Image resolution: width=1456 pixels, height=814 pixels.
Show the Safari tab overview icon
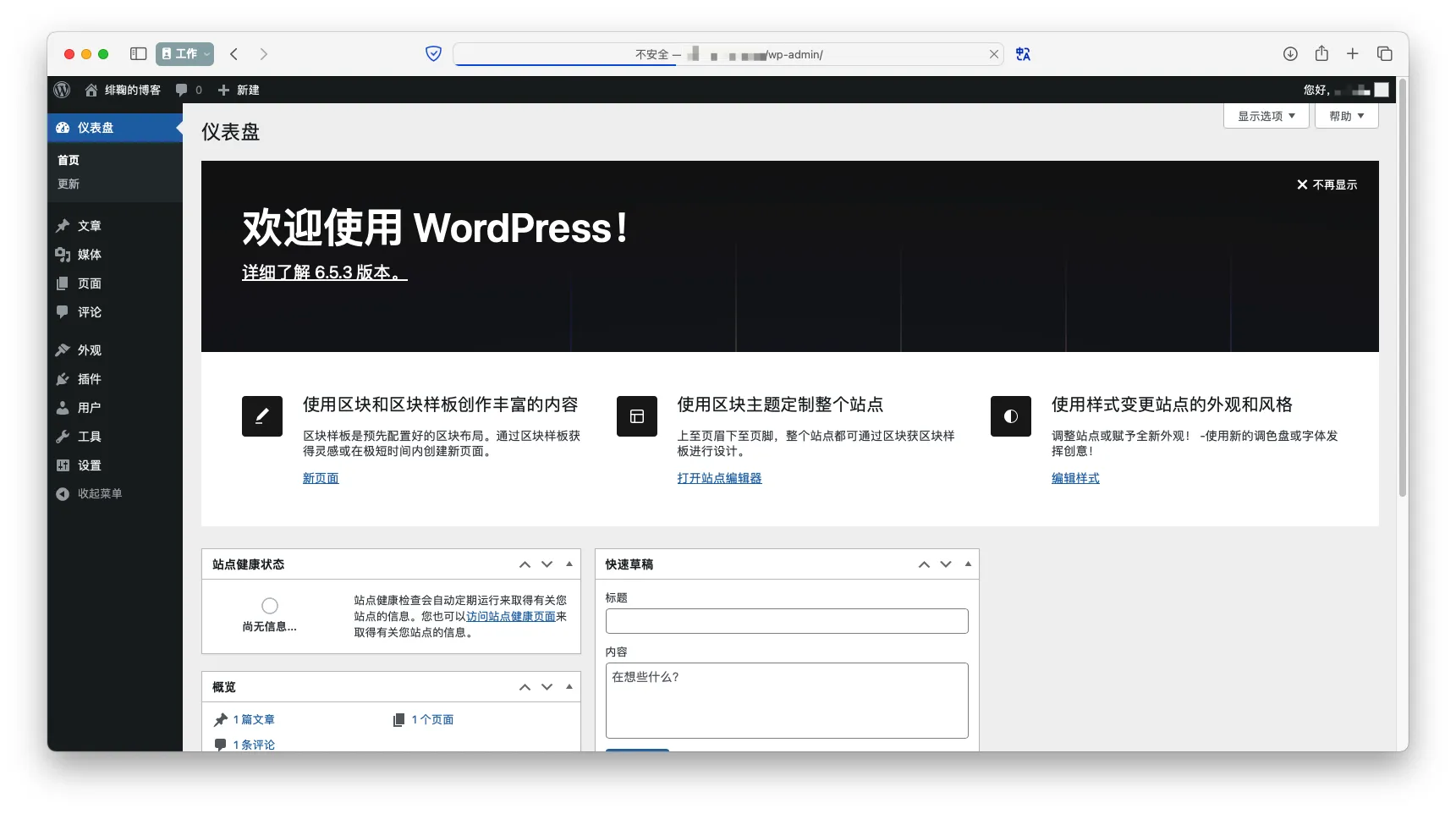click(x=1385, y=54)
